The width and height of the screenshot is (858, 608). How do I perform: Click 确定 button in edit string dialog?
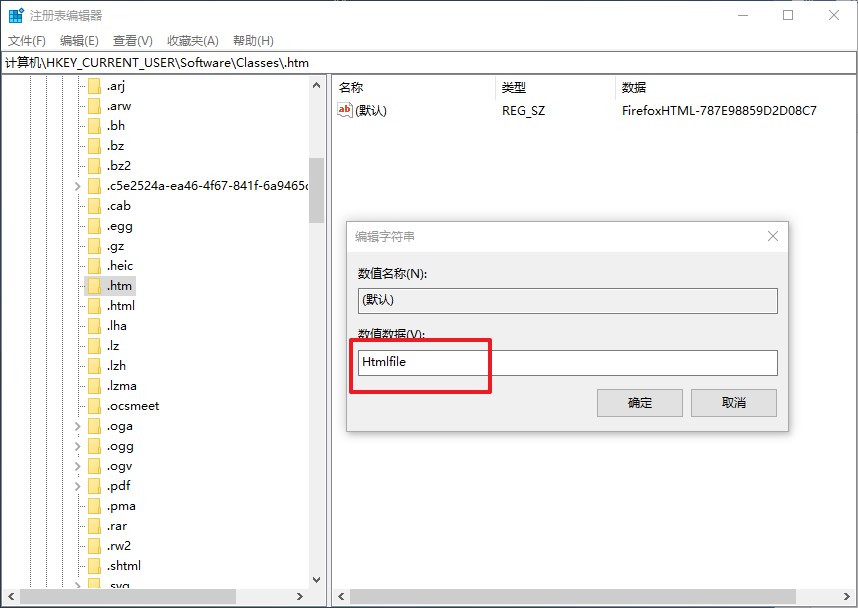pyautogui.click(x=640, y=403)
